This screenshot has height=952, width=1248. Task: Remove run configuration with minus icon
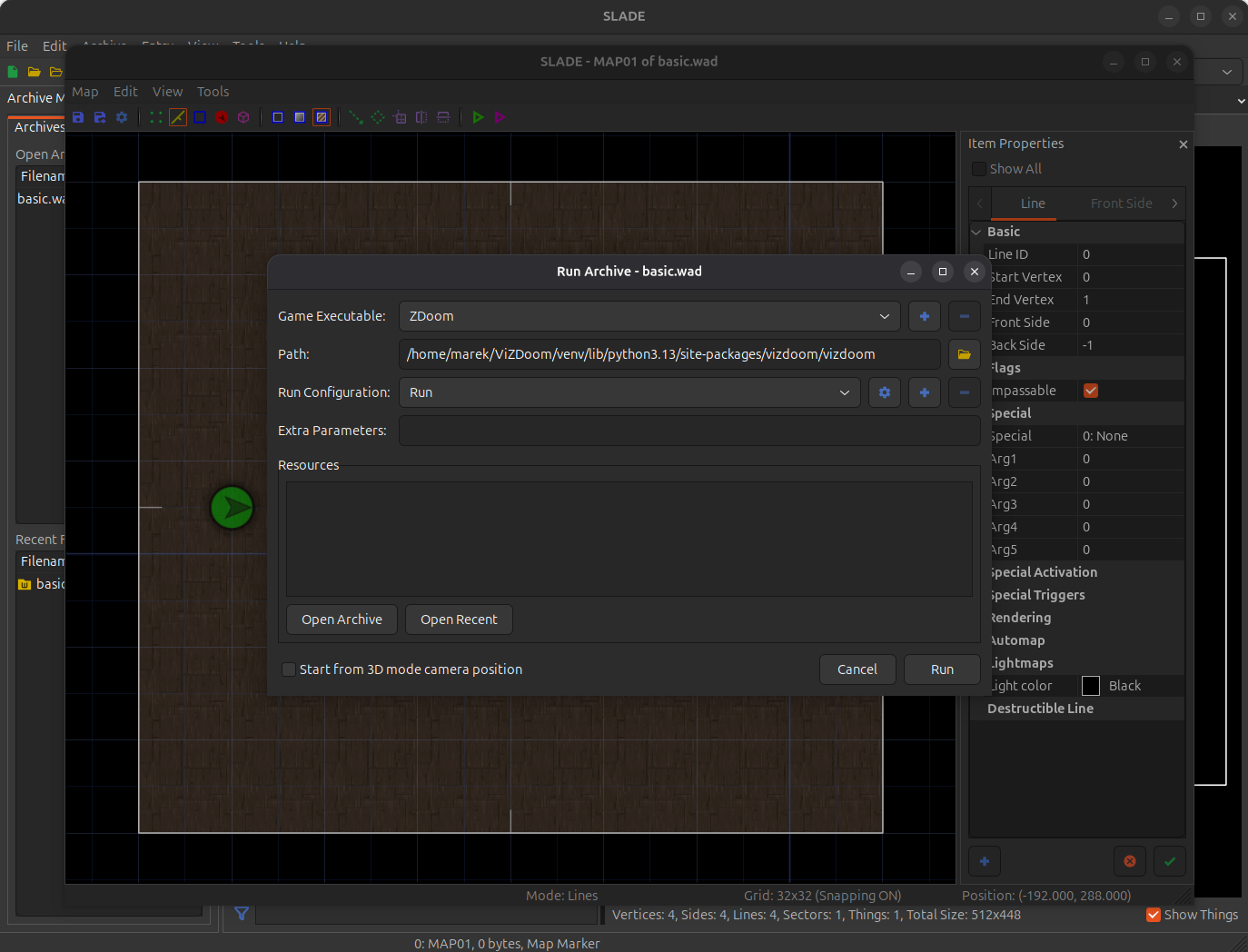tap(965, 392)
